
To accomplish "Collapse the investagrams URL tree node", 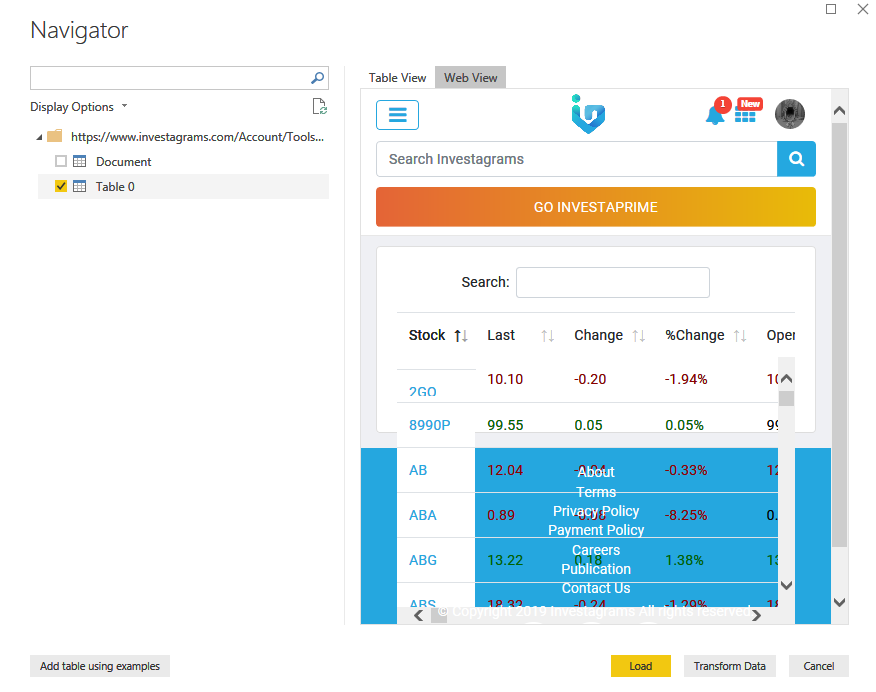I will tap(39, 137).
